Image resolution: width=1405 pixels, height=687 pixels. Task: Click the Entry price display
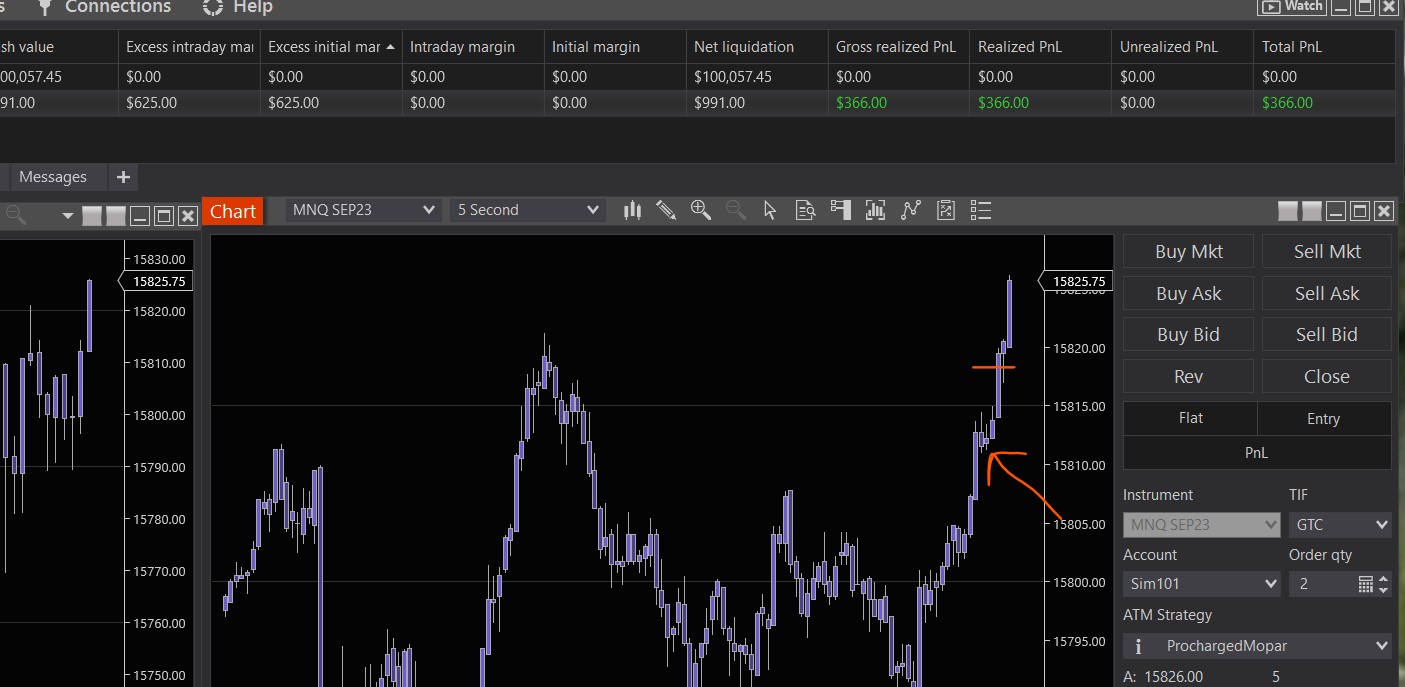1324,418
